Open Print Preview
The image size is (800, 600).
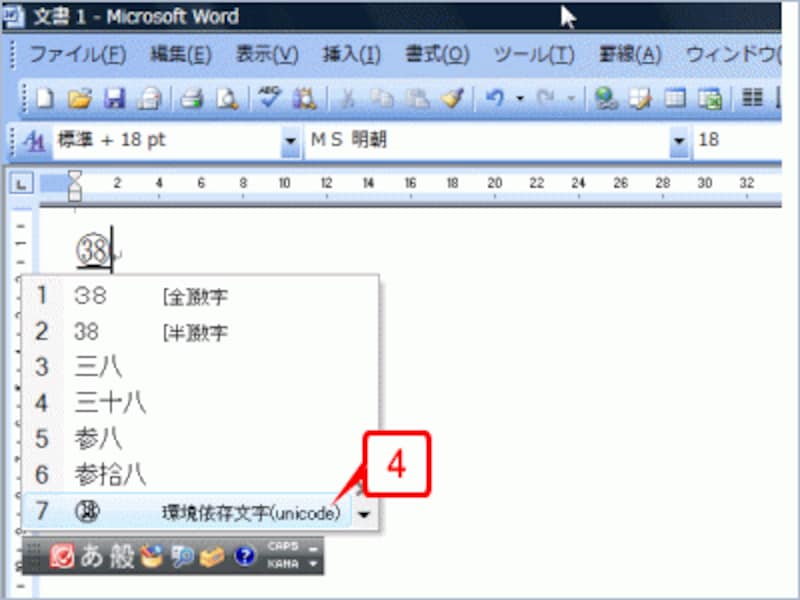click(227, 98)
